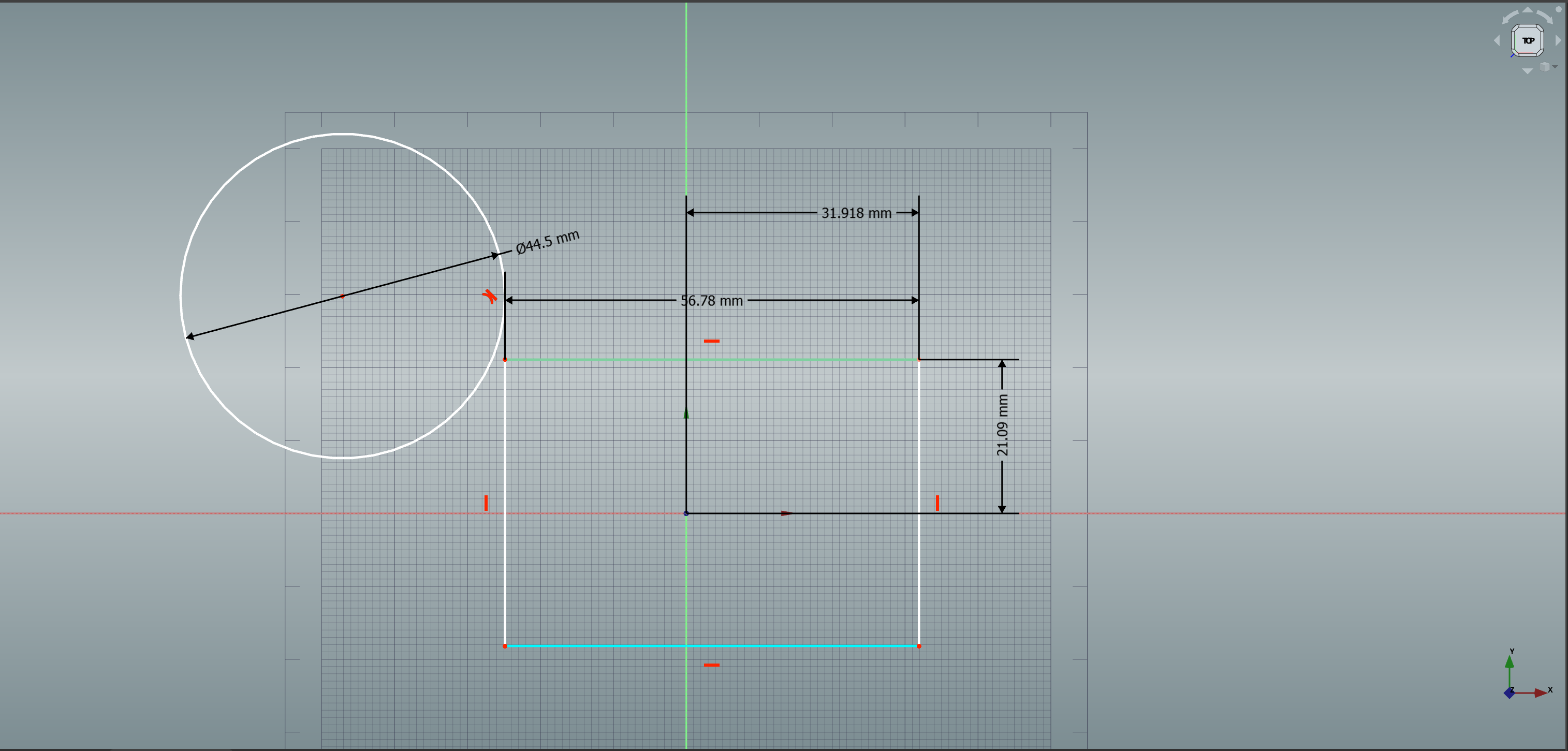The width and height of the screenshot is (1568, 751).
Task: Select the isometric cube icon below the ViewCube
Action: click(x=1544, y=67)
